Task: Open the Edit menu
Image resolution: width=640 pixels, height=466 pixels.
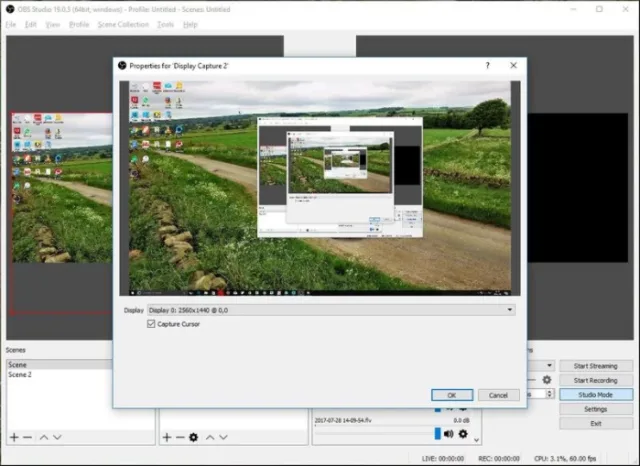Action: coord(31,24)
